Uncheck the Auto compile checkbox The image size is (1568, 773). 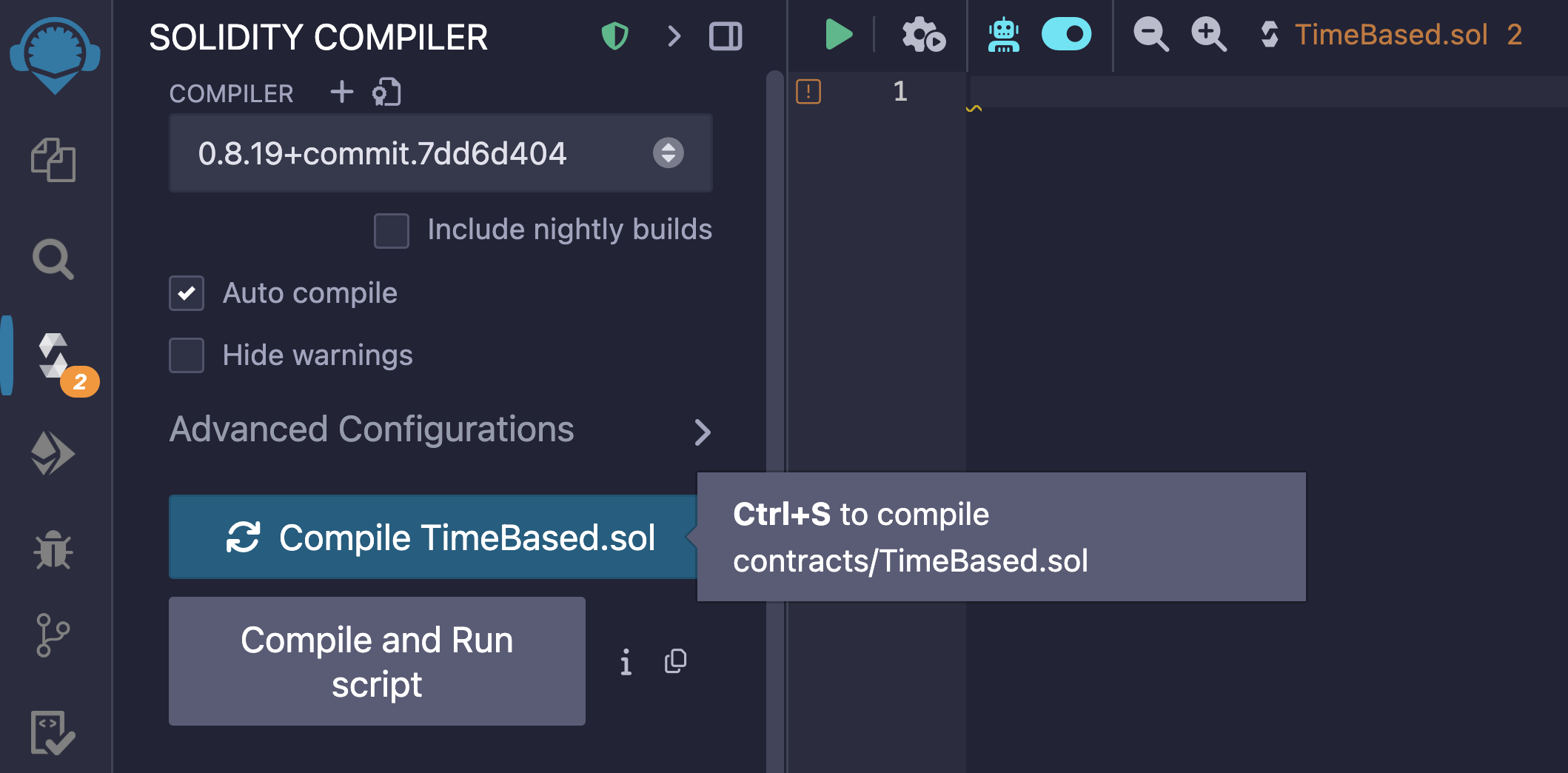coord(187,293)
